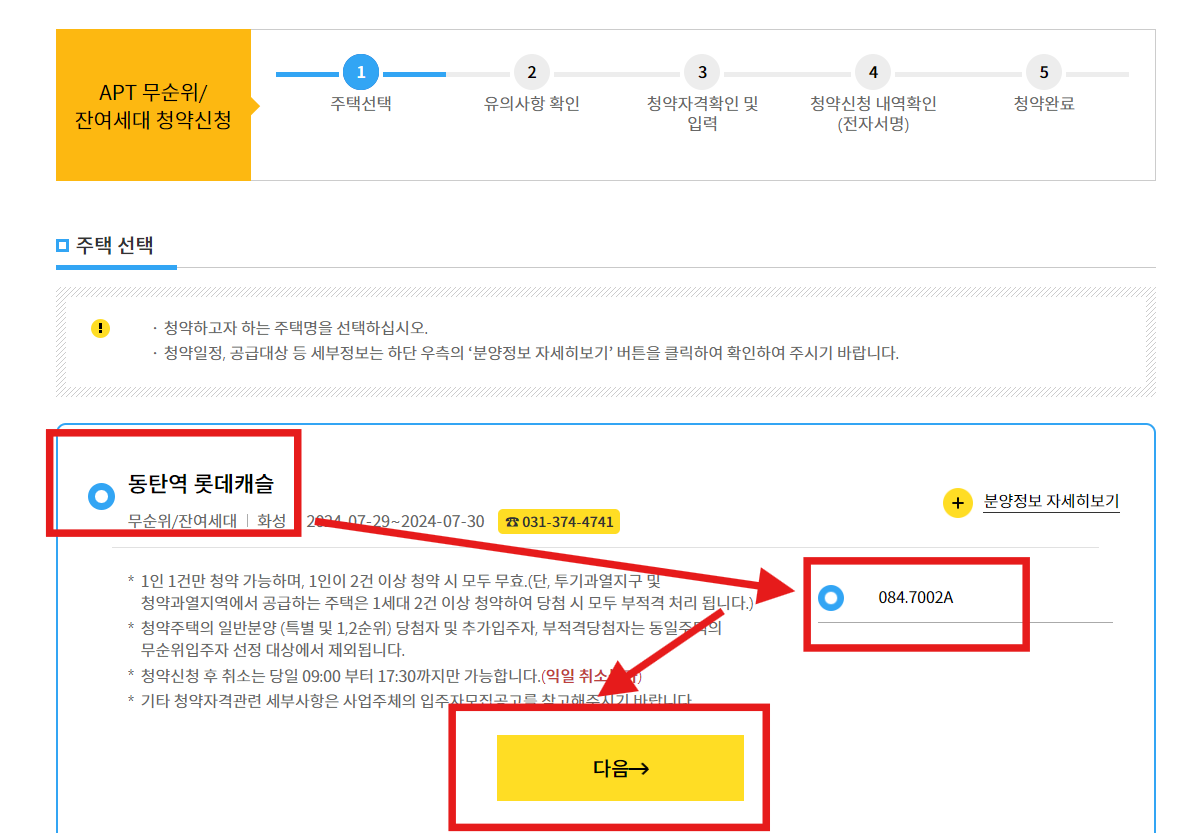The width and height of the screenshot is (1192, 833).
Task: Click the 주택 선택 section heading
Action: click(115, 245)
